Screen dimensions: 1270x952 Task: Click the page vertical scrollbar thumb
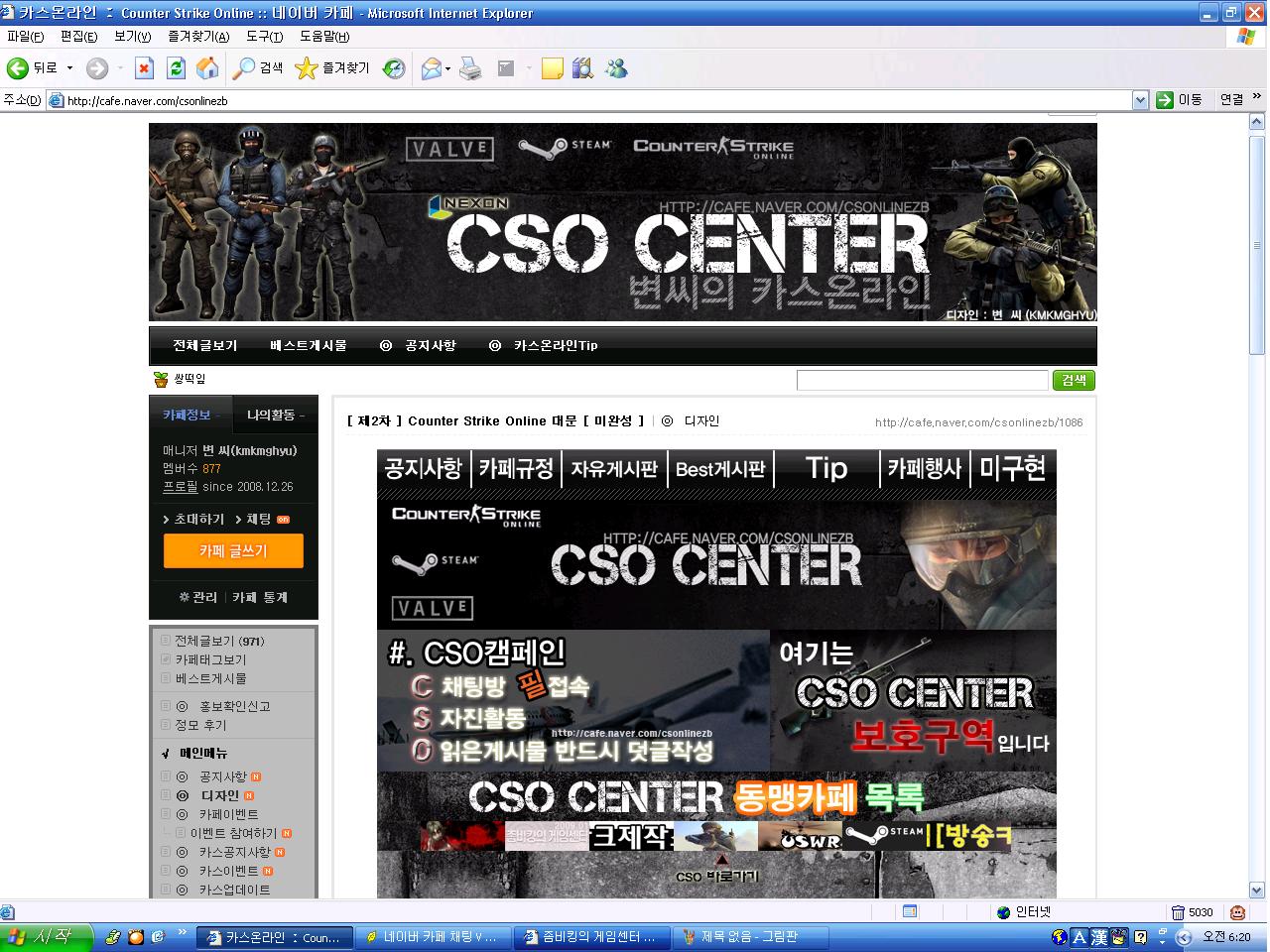pyautogui.click(x=1257, y=244)
